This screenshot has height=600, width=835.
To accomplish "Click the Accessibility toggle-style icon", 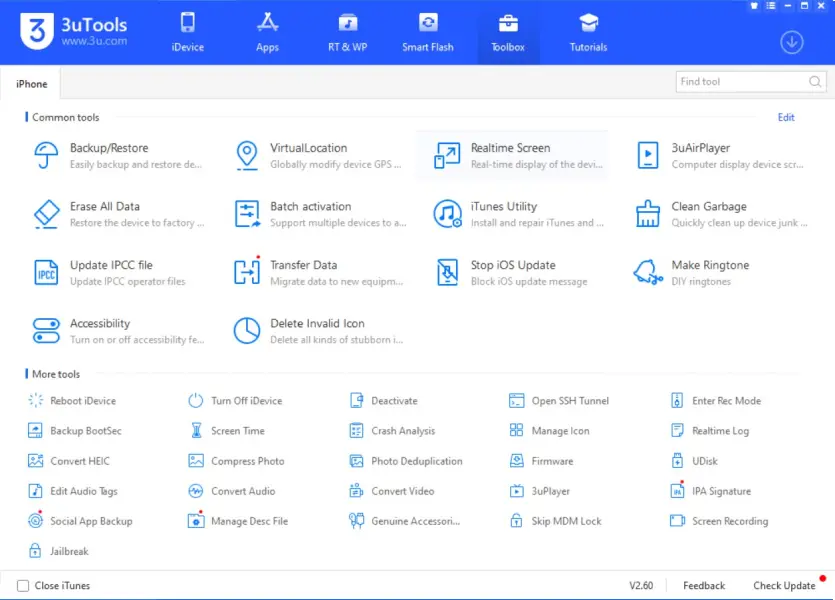I will (x=46, y=331).
